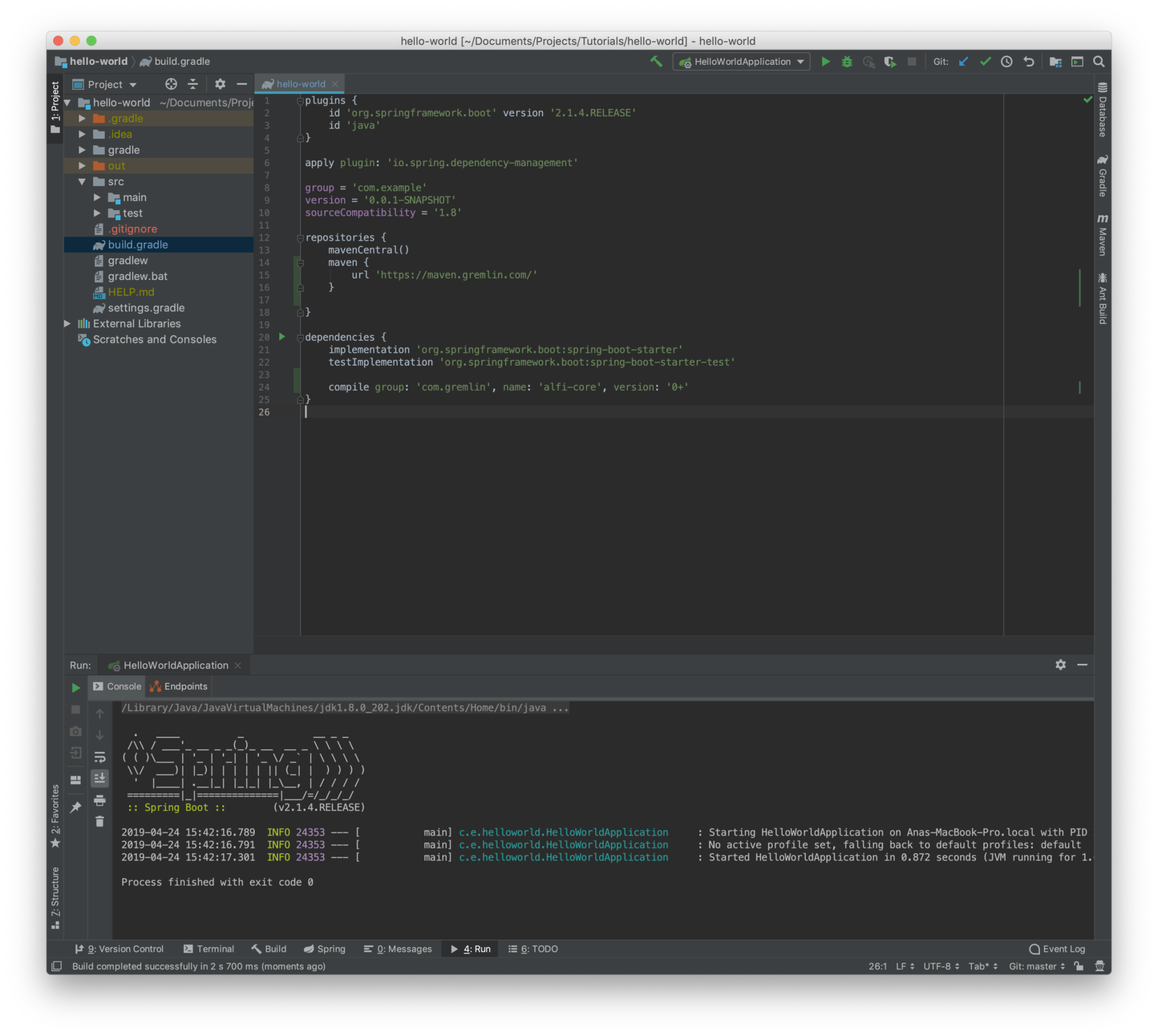This screenshot has width=1158, height=1036.
Task: Click the Build Project hammer icon
Action: (x=656, y=61)
